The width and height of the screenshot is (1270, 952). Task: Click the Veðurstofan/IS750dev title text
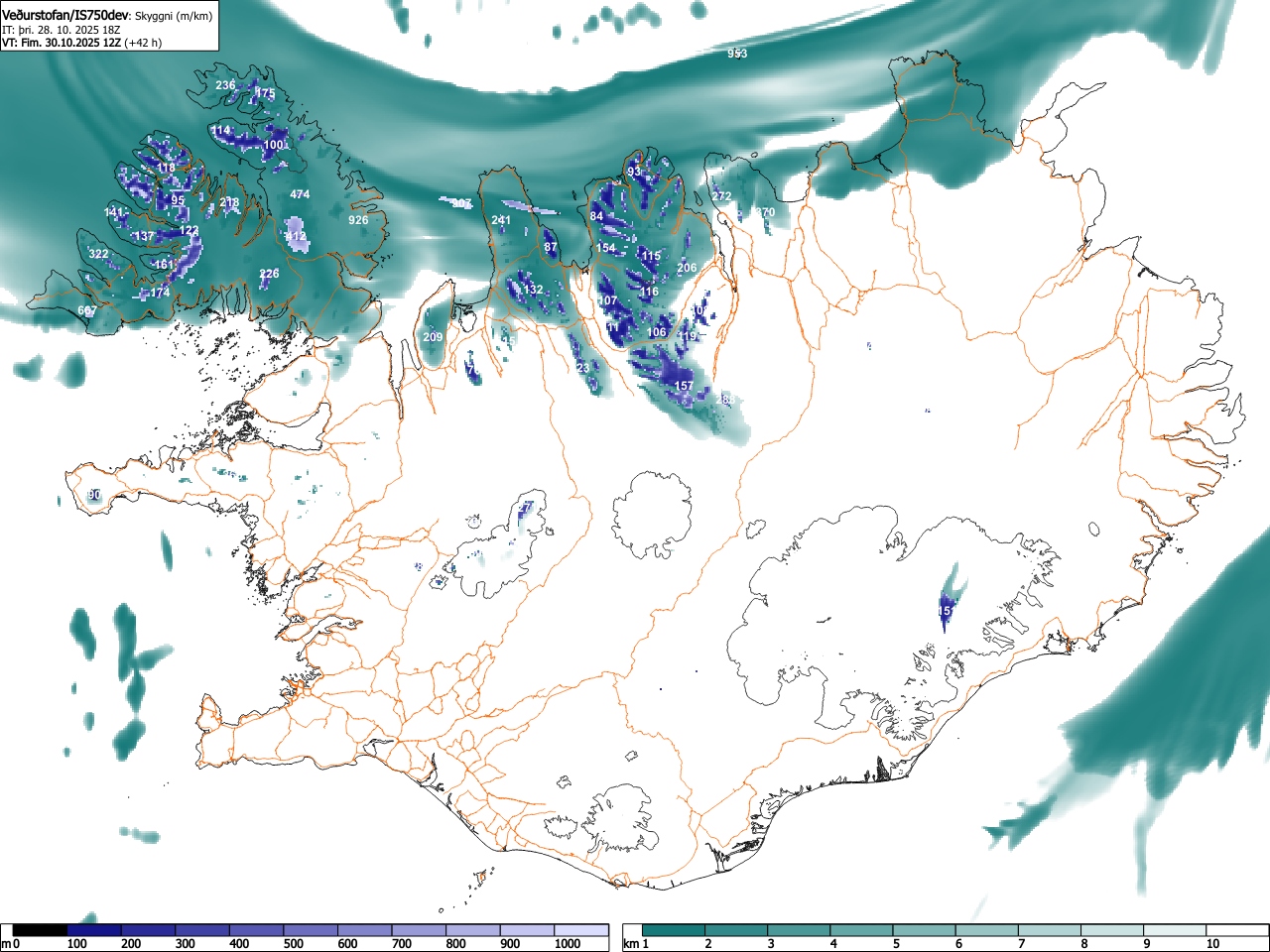click(x=65, y=15)
